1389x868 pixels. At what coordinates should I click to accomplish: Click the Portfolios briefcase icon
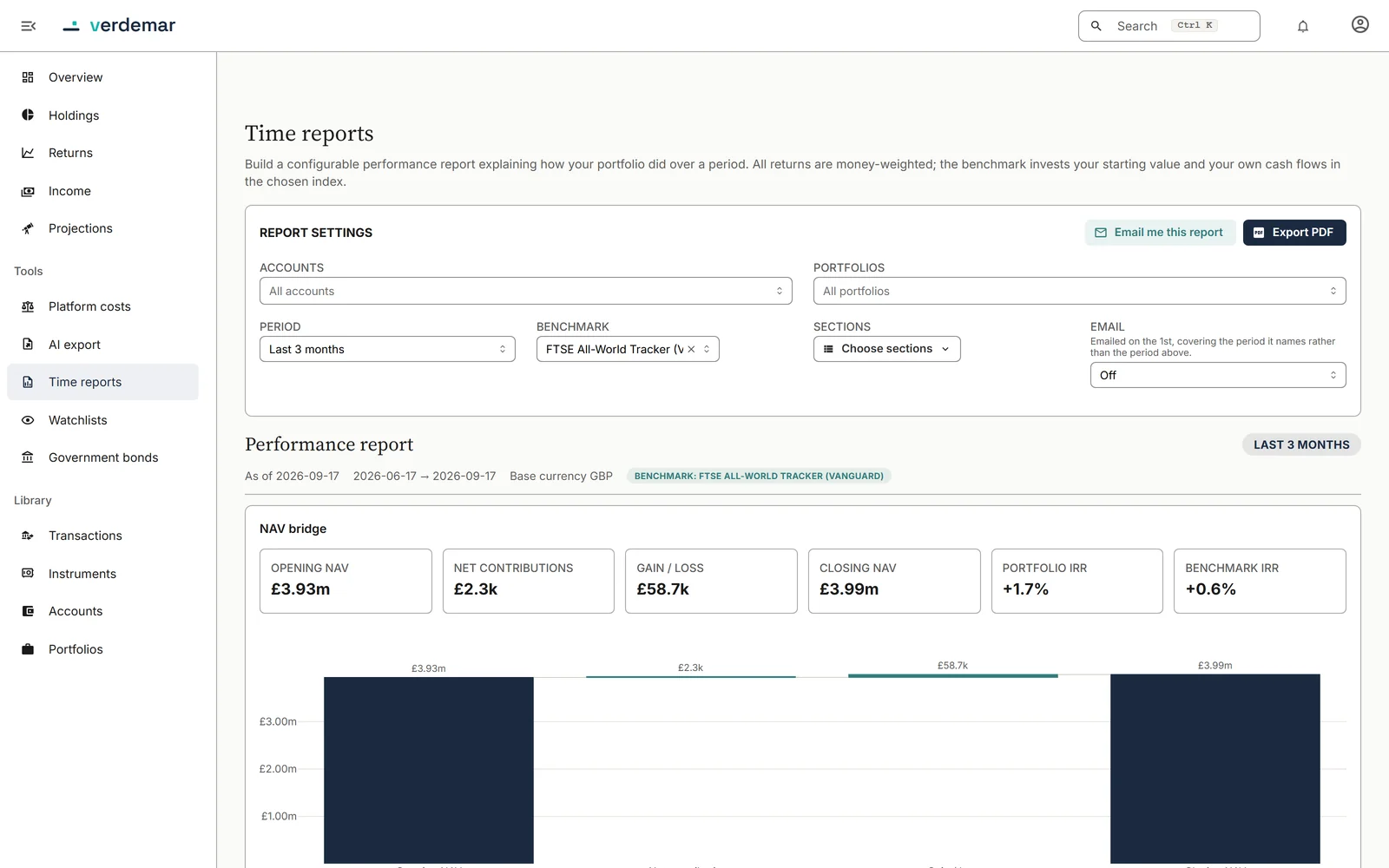(28, 649)
